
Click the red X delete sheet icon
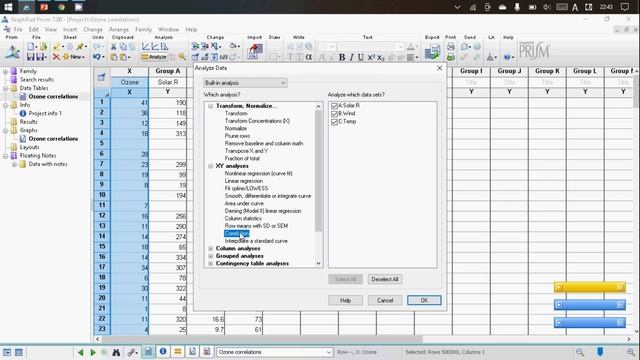tap(56, 57)
